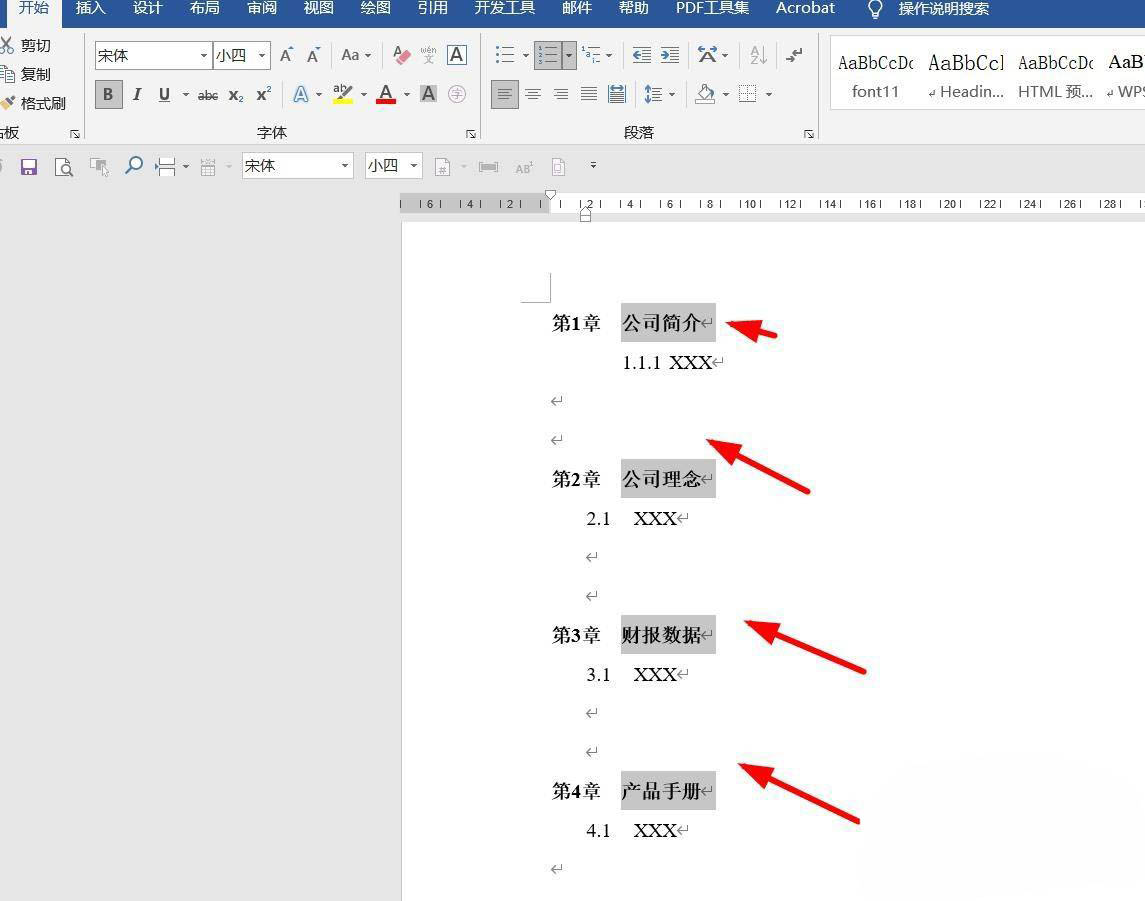Open font dialog launcher
This screenshot has width=1145, height=901.
[x=471, y=134]
